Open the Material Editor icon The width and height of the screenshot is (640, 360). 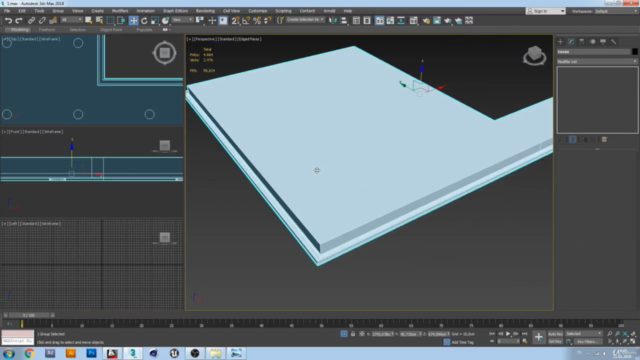(414, 20)
